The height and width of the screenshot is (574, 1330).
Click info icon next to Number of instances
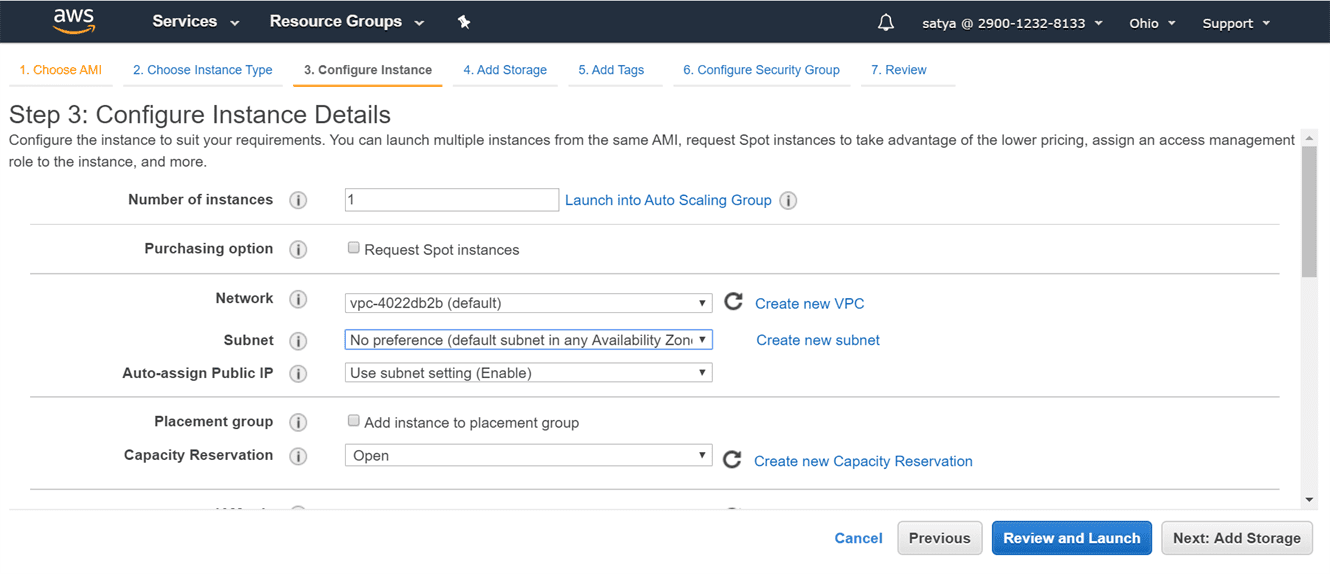298,200
